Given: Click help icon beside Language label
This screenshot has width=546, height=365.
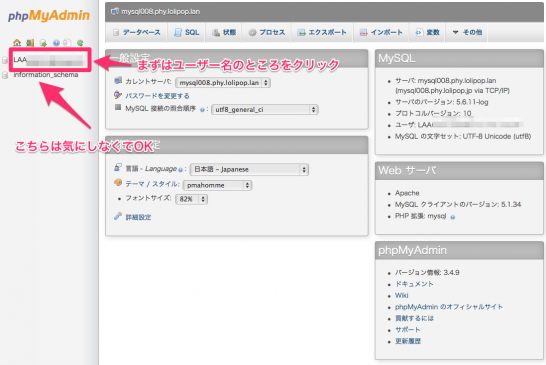Looking at the screenshot, I should click(180, 170).
